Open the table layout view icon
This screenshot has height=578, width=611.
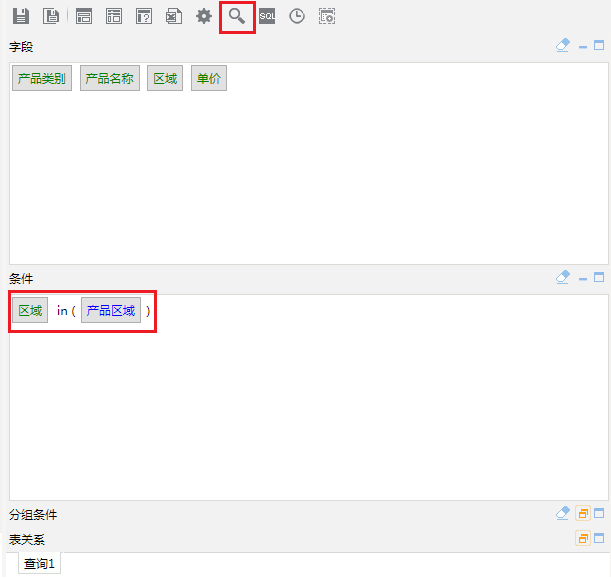point(84,16)
